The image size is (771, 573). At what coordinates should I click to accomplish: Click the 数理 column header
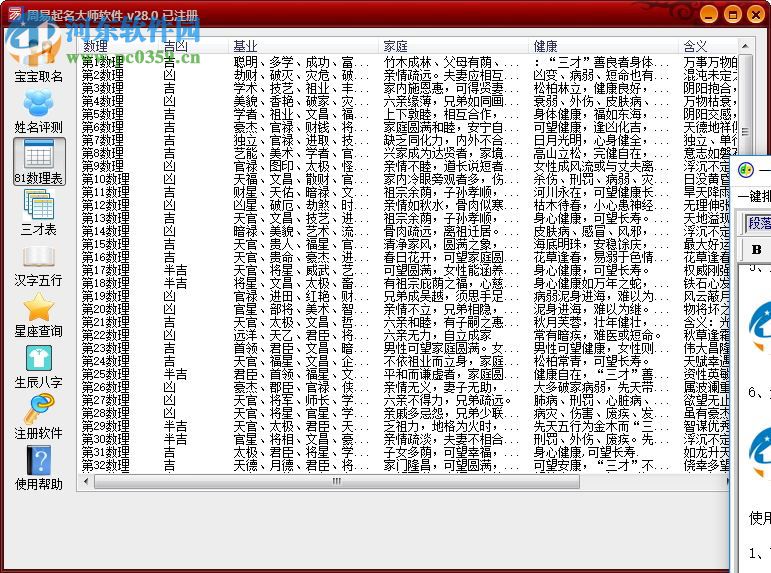click(120, 46)
